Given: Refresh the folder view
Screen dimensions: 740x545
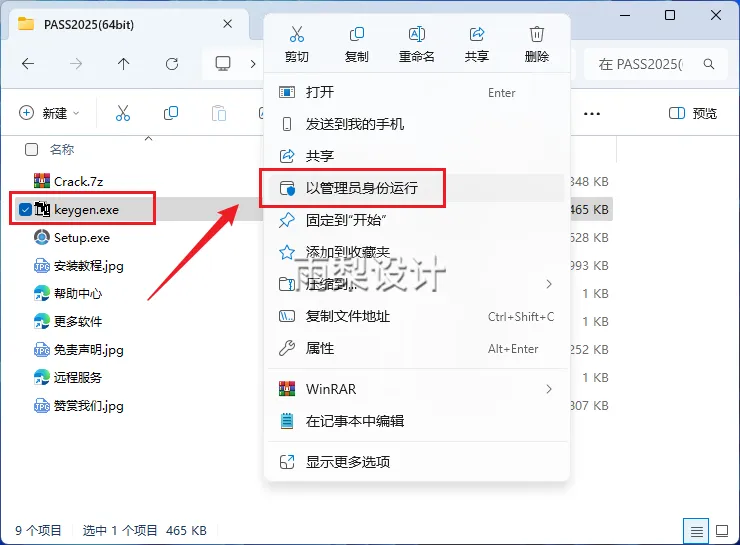Looking at the screenshot, I should [x=172, y=64].
